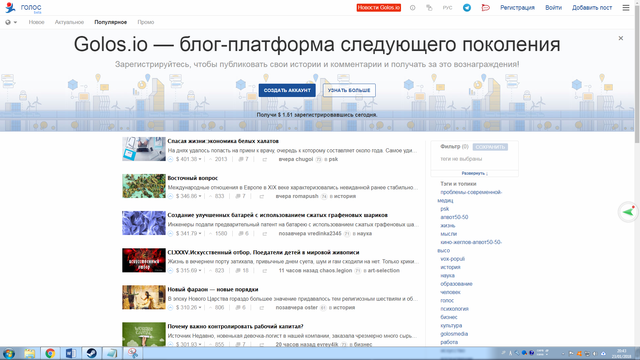The image size is (640, 360).
Task: Switch to the Популярное tab
Action: 111,22
